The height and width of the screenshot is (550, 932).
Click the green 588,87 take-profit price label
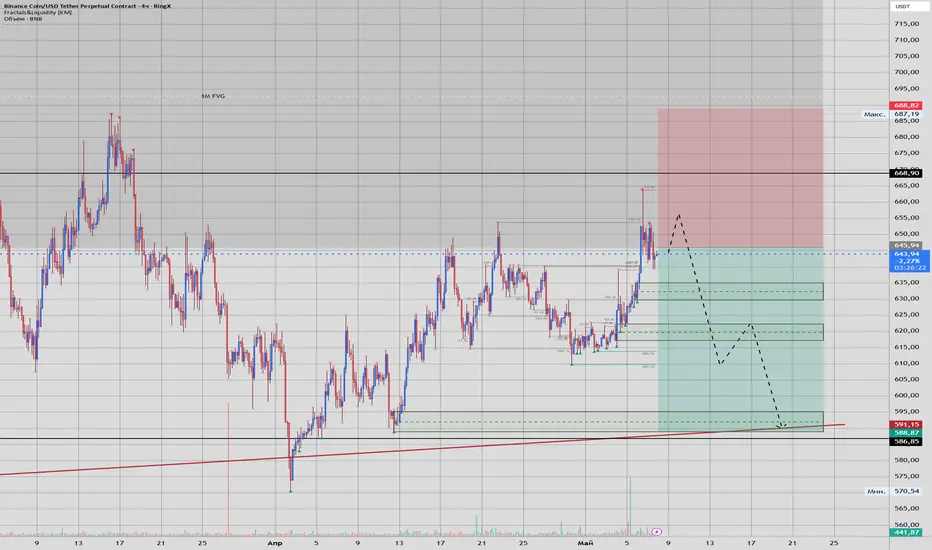coord(906,433)
